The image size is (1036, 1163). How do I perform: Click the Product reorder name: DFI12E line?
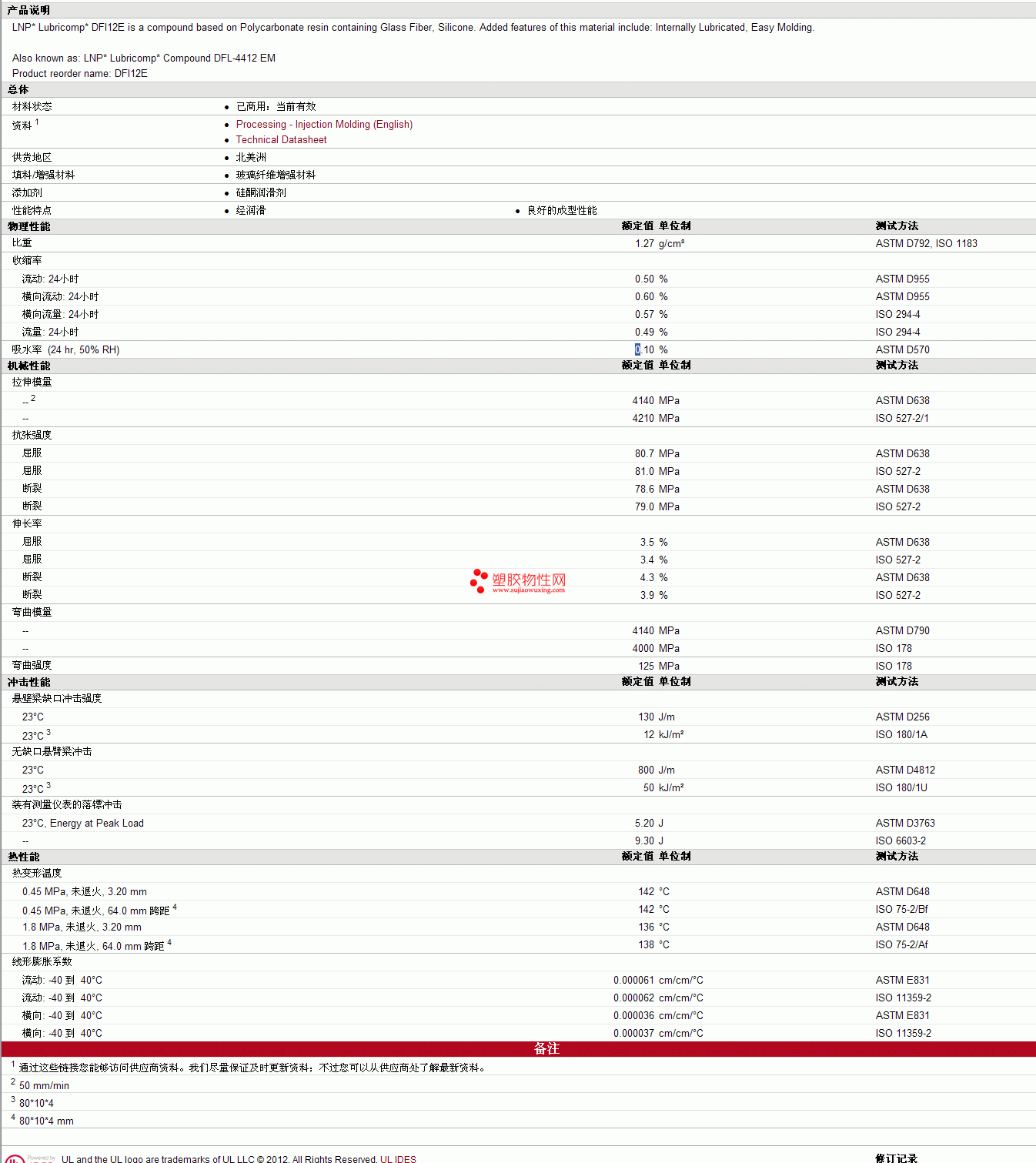[x=80, y=73]
